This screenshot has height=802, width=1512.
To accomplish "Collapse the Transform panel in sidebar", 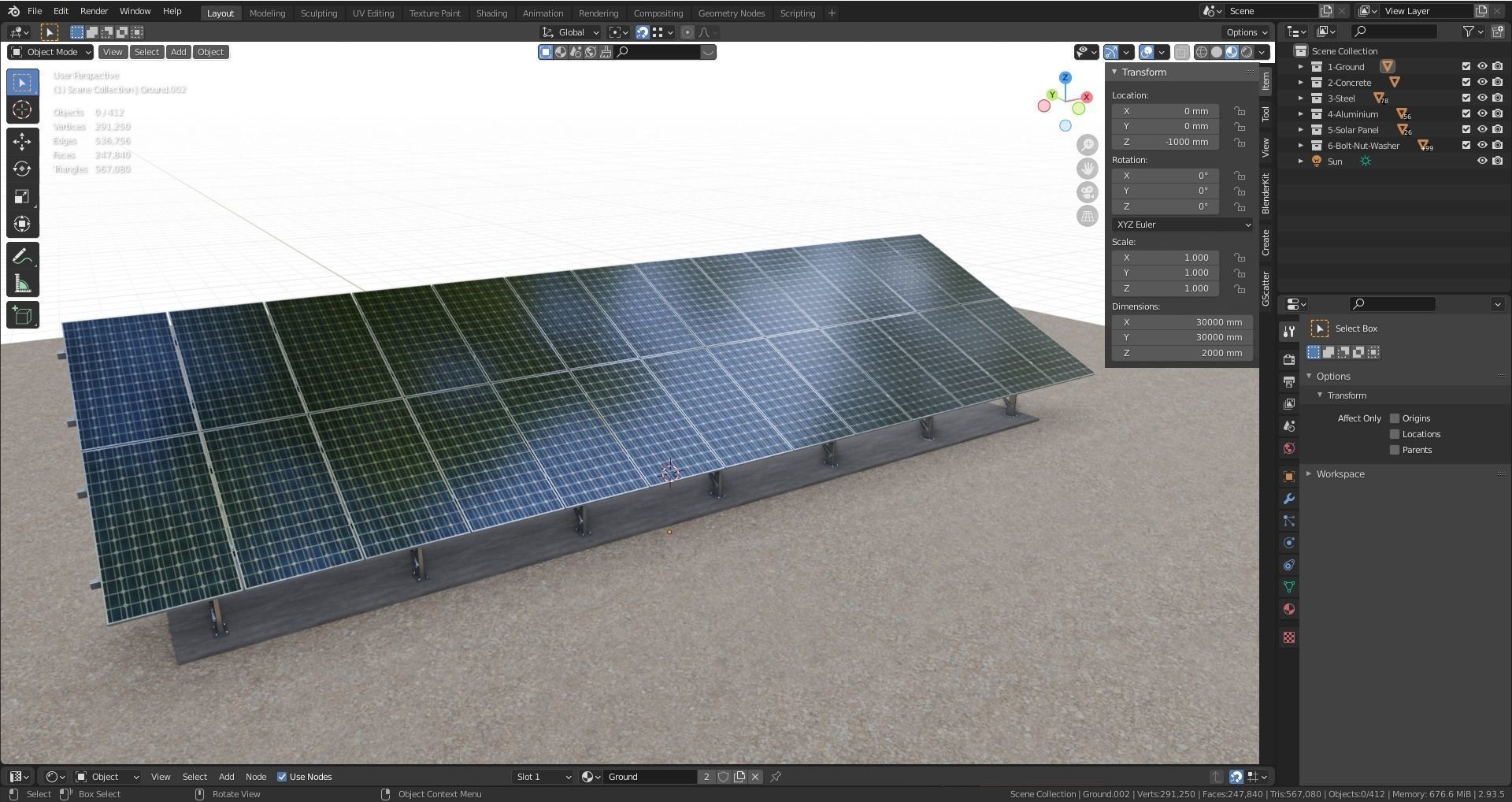I will (1114, 72).
